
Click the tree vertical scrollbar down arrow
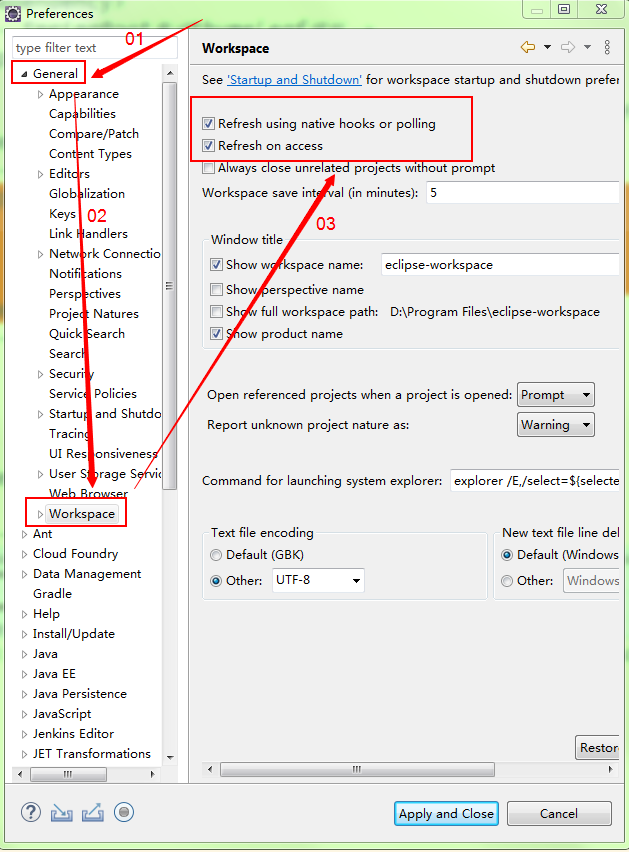pyautogui.click(x=170, y=757)
